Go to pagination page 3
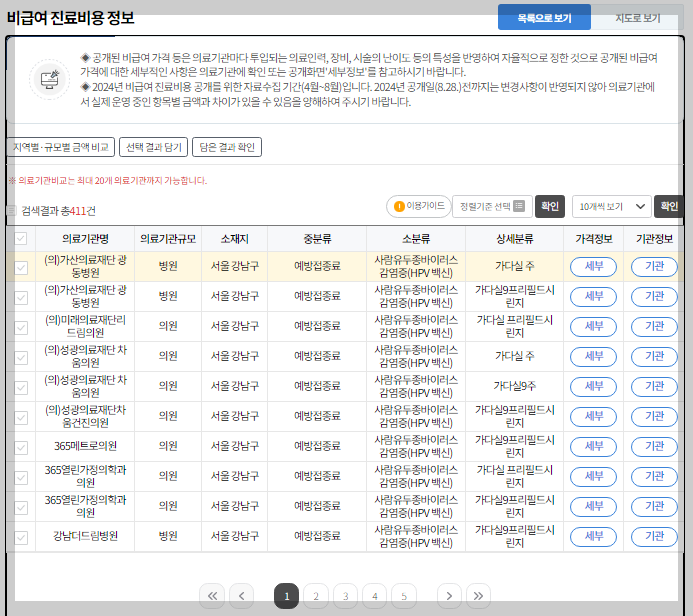Image resolution: width=693 pixels, height=616 pixels. point(345,596)
